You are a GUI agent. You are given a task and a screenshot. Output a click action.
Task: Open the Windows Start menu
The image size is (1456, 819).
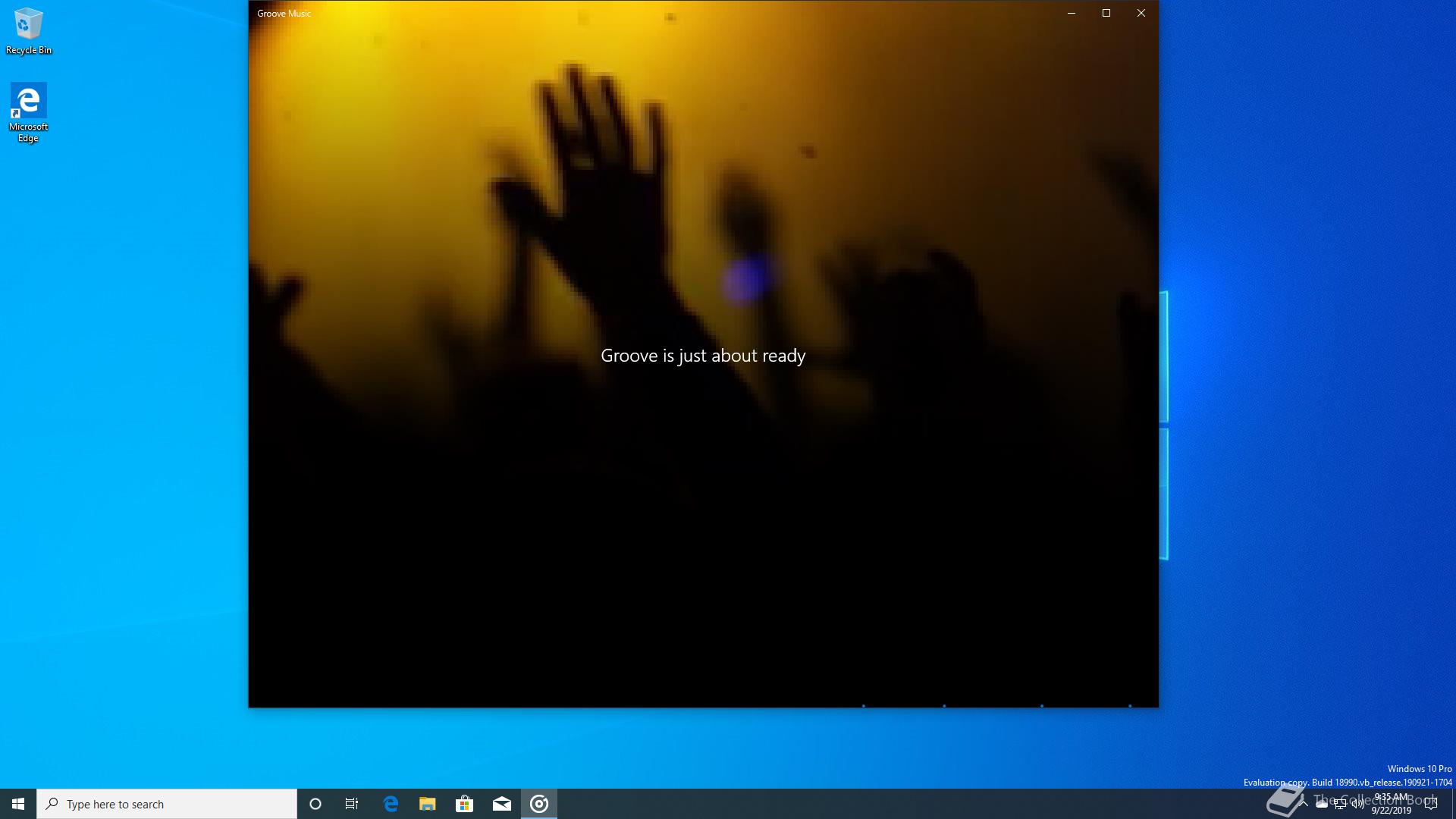[x=18, y=804]
